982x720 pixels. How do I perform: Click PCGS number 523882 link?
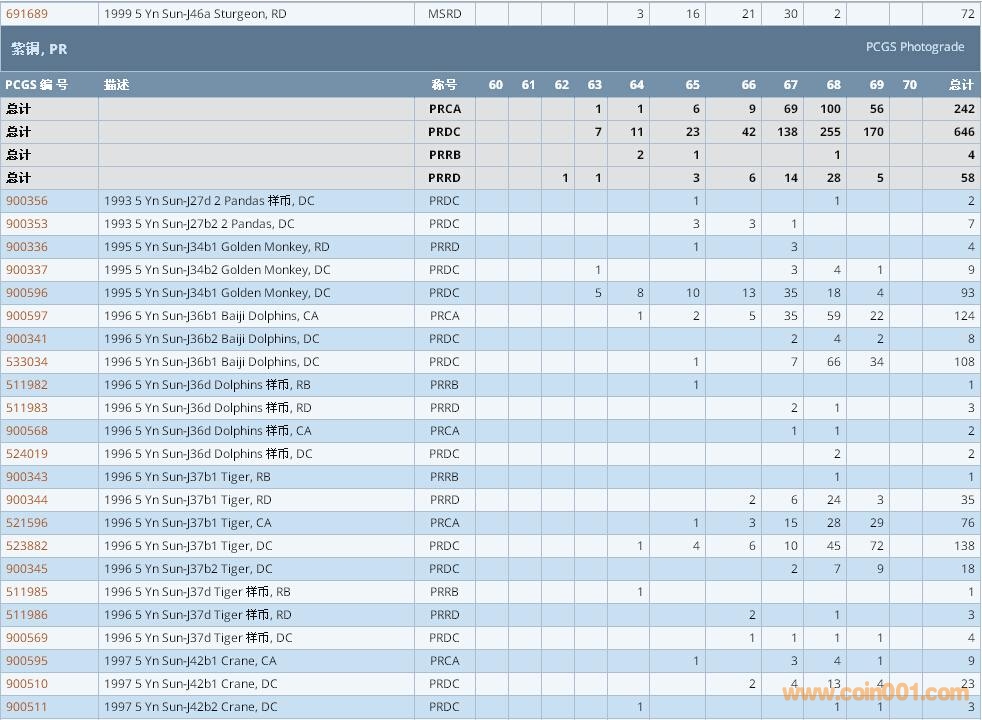coord(27,546)
